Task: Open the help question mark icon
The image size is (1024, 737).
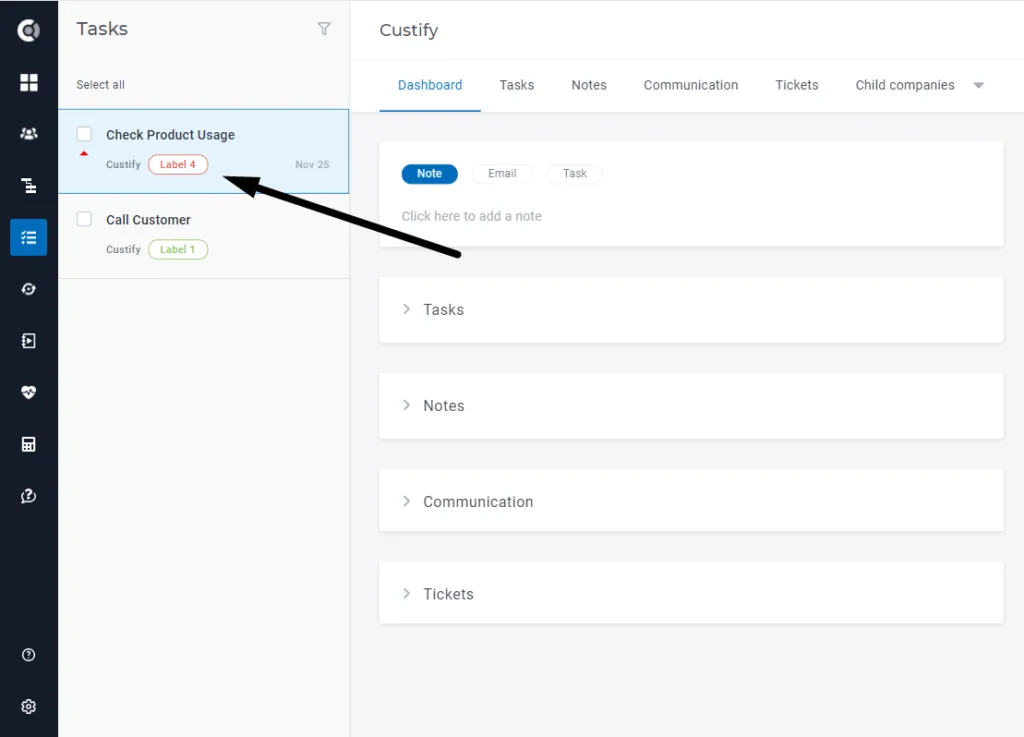Action: [29, 655]
